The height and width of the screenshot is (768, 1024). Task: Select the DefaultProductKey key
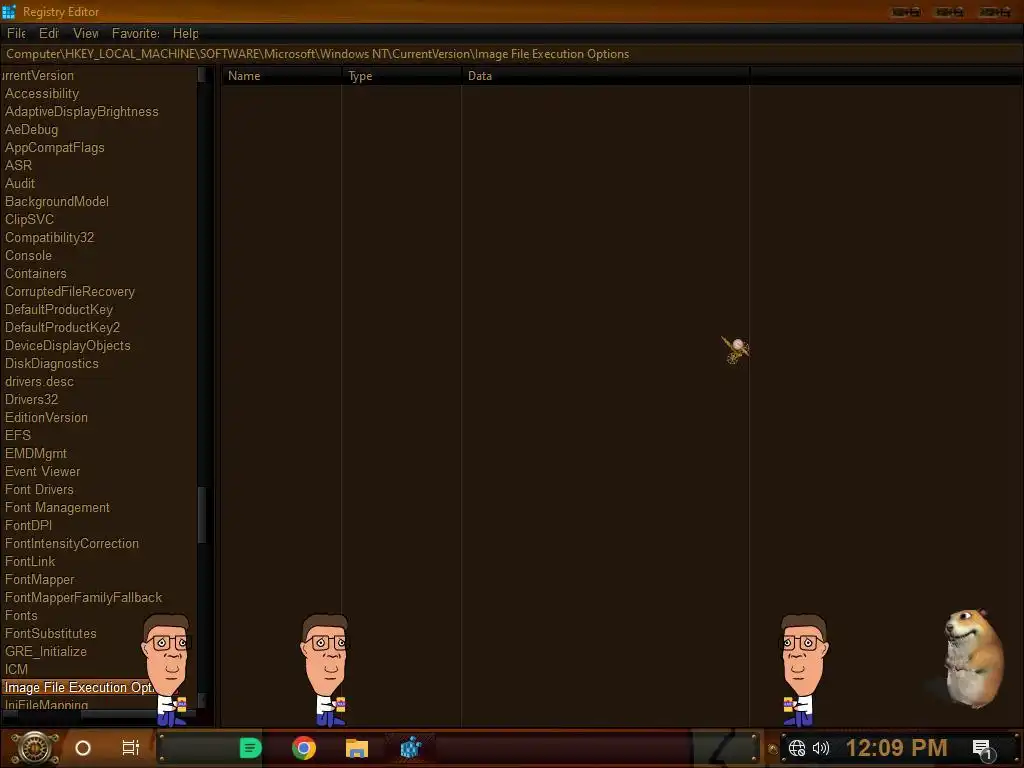pos(59,309)
